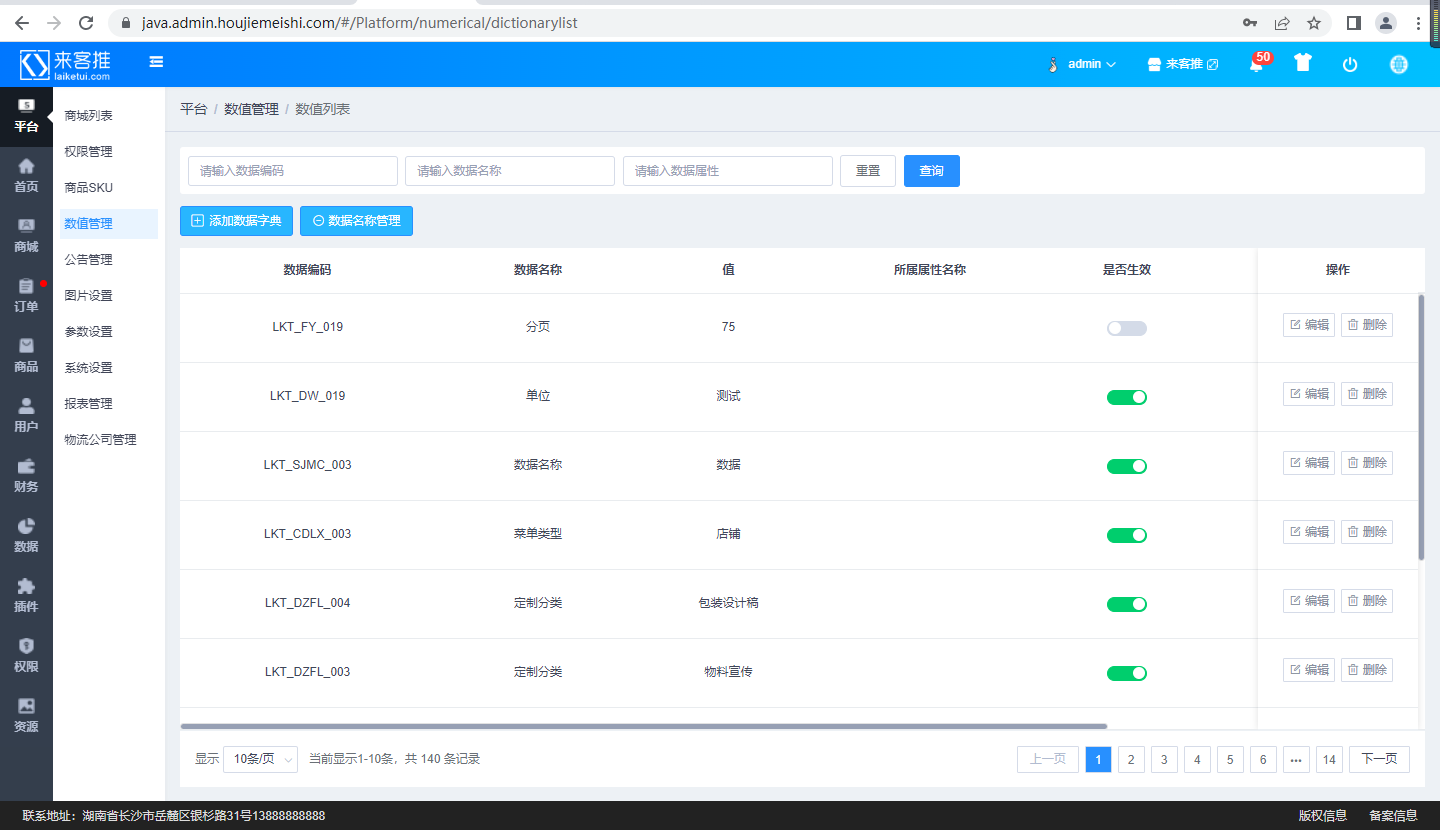Open 报表管理 in the submenu
1440x830 pixels.
coord(88,404)
